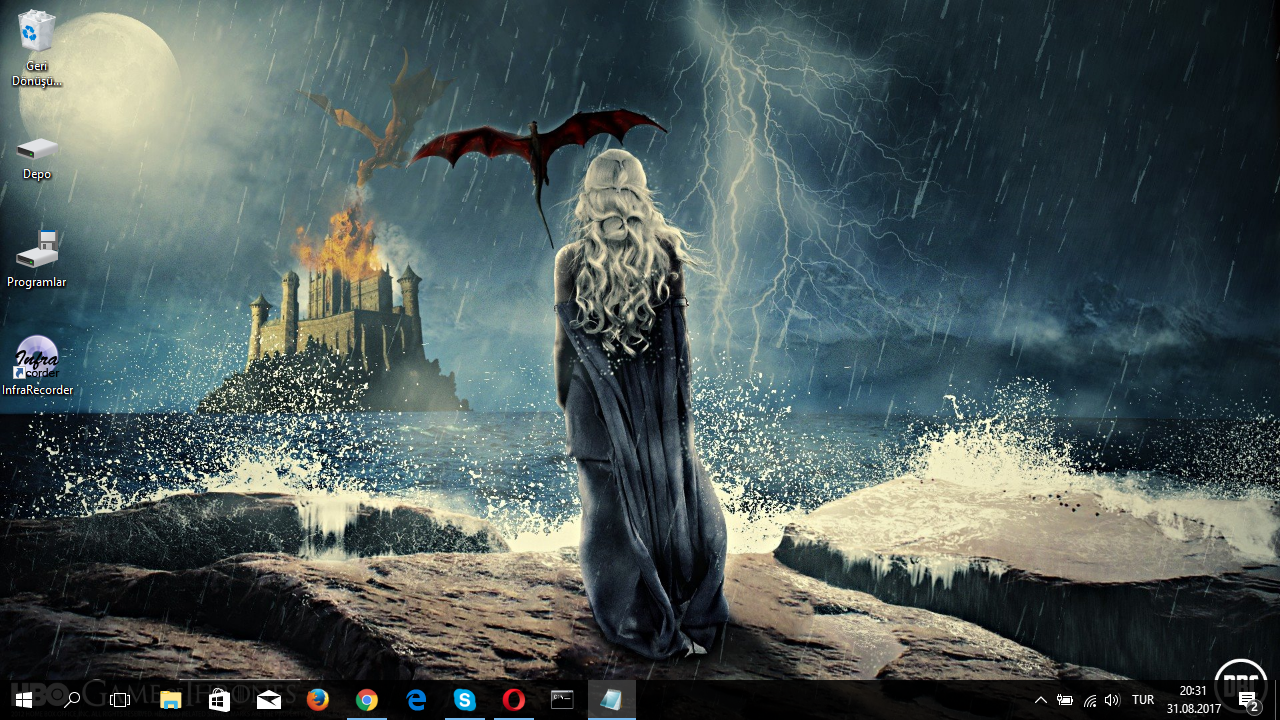Open the Geri Dönüşü recycle bin icon

[x=37, y=48]
